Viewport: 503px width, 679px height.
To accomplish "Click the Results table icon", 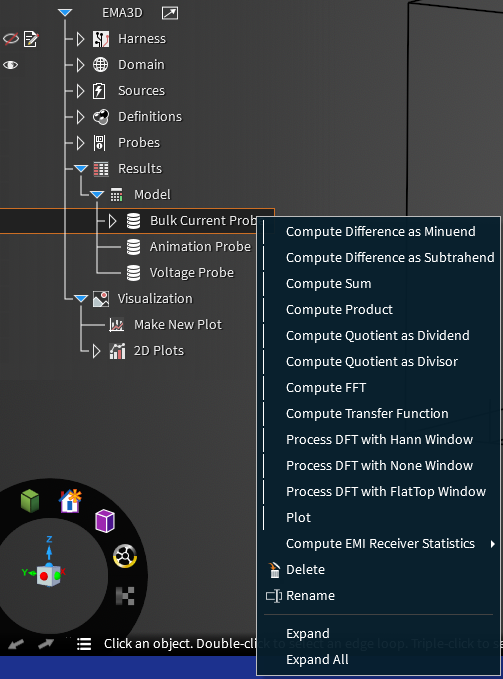I will 101,169.
